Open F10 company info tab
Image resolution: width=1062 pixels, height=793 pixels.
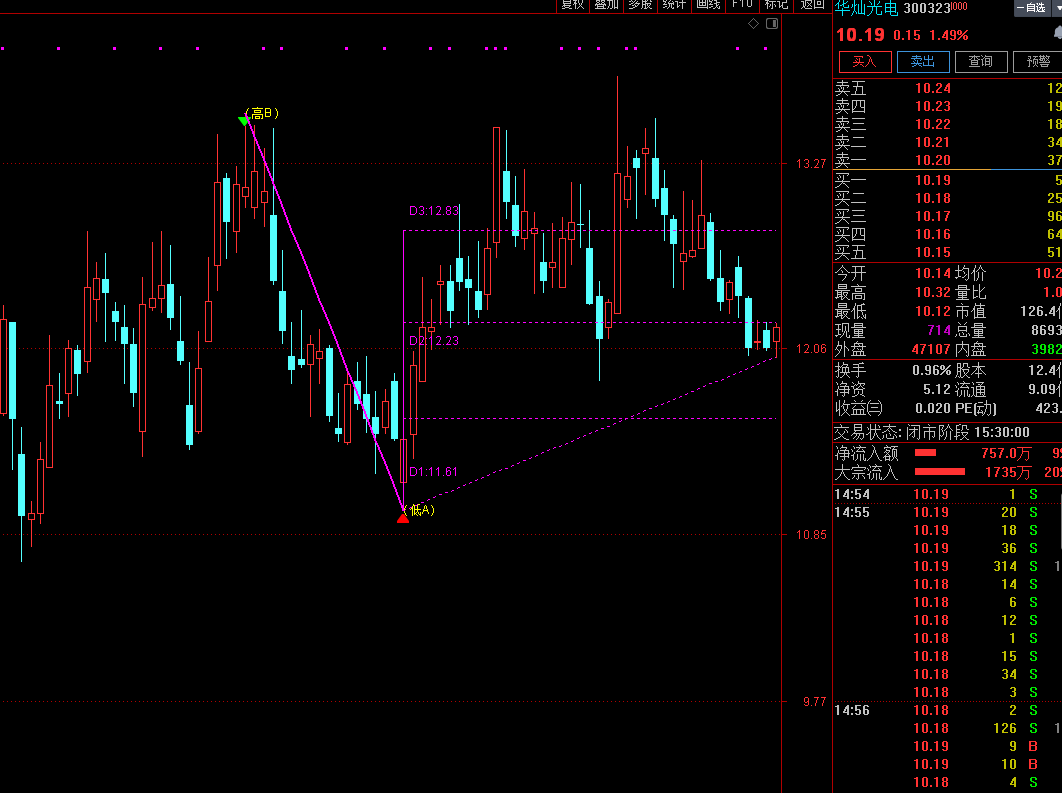(x=742, y=5)
